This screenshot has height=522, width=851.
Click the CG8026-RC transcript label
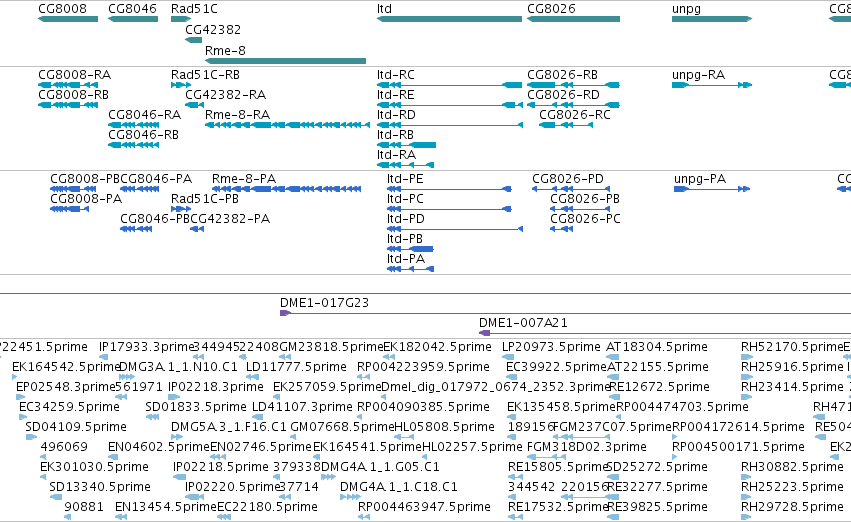(575, 115)
